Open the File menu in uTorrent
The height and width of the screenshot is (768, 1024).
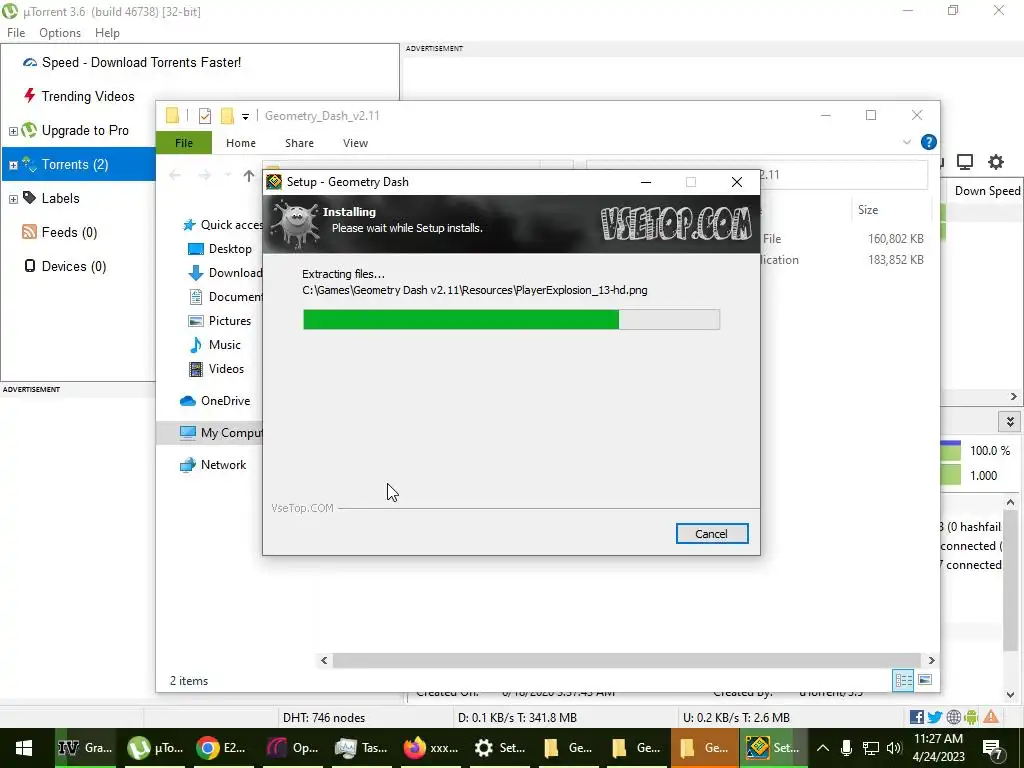point(16,33)
